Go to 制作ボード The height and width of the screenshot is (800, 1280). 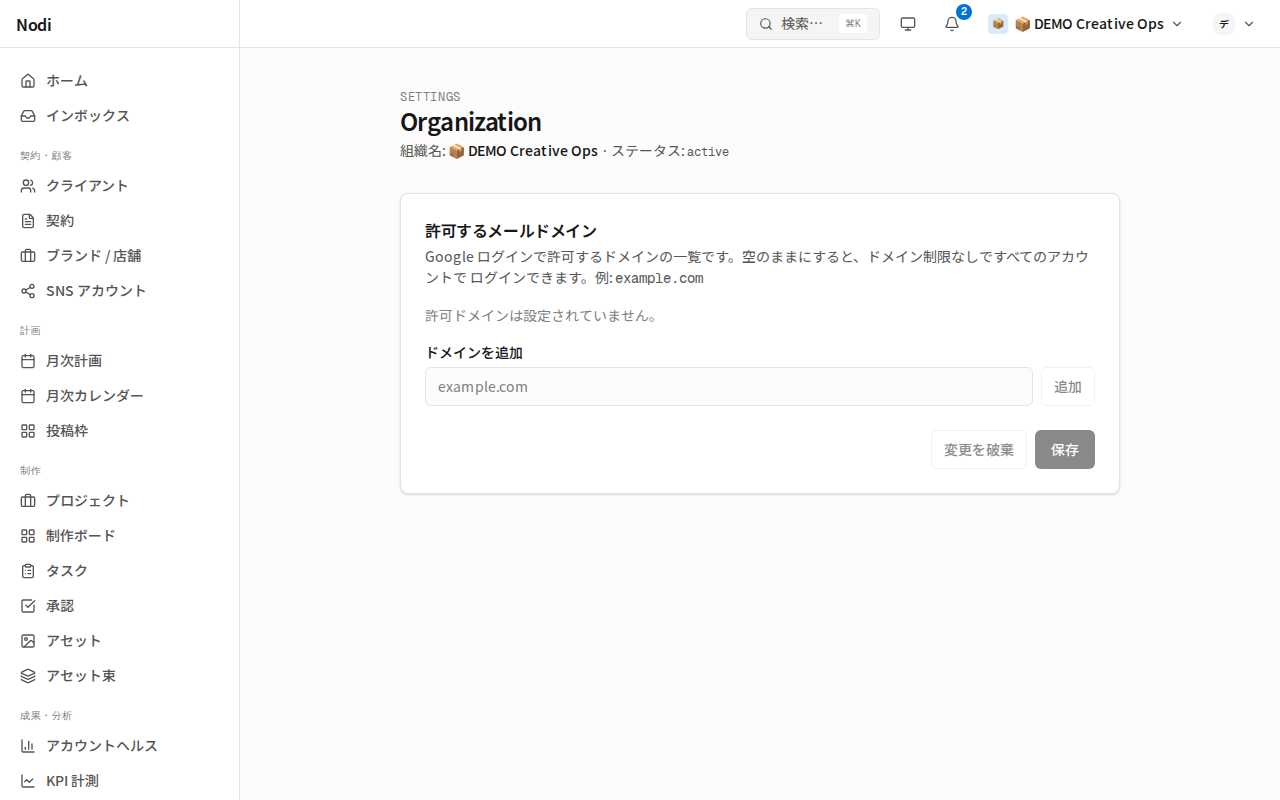coord(120,536)
